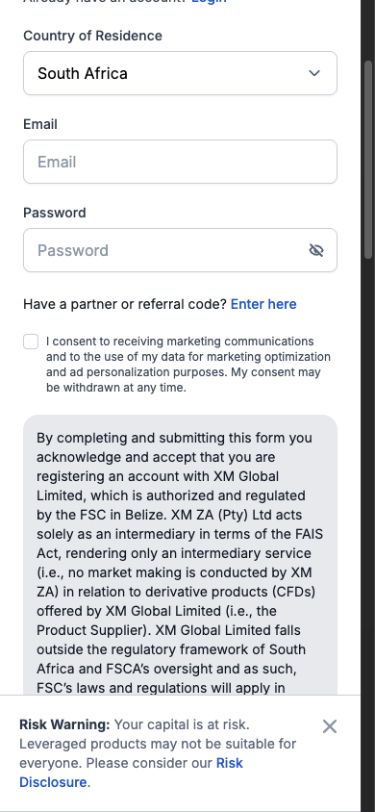This screenshot has width=375, height=812.
Task: Open the Enter here referral code link
Action: click(x=263, y=304)
